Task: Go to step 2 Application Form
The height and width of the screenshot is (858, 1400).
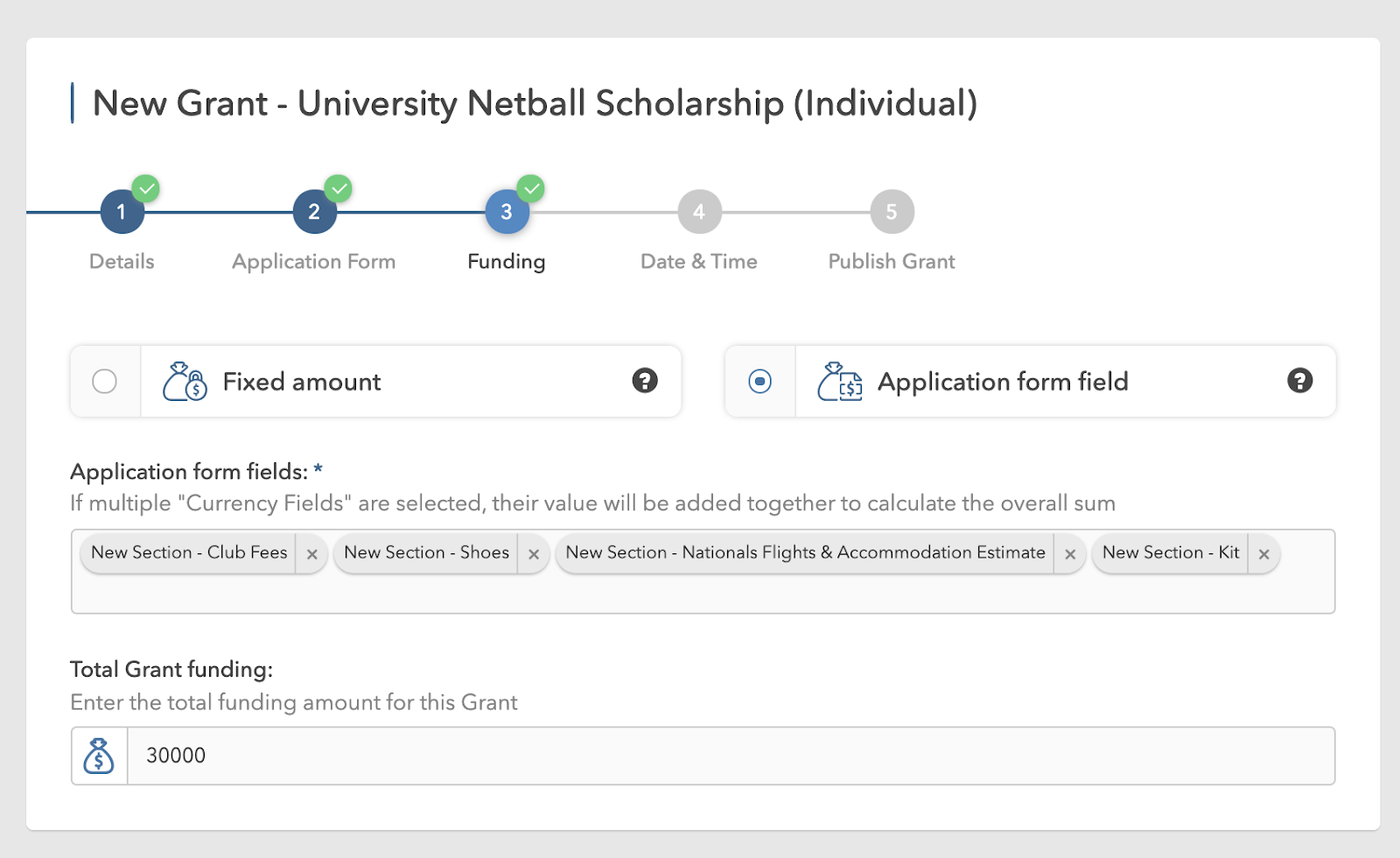Action: pyautogui.click(x=314, y=212)
